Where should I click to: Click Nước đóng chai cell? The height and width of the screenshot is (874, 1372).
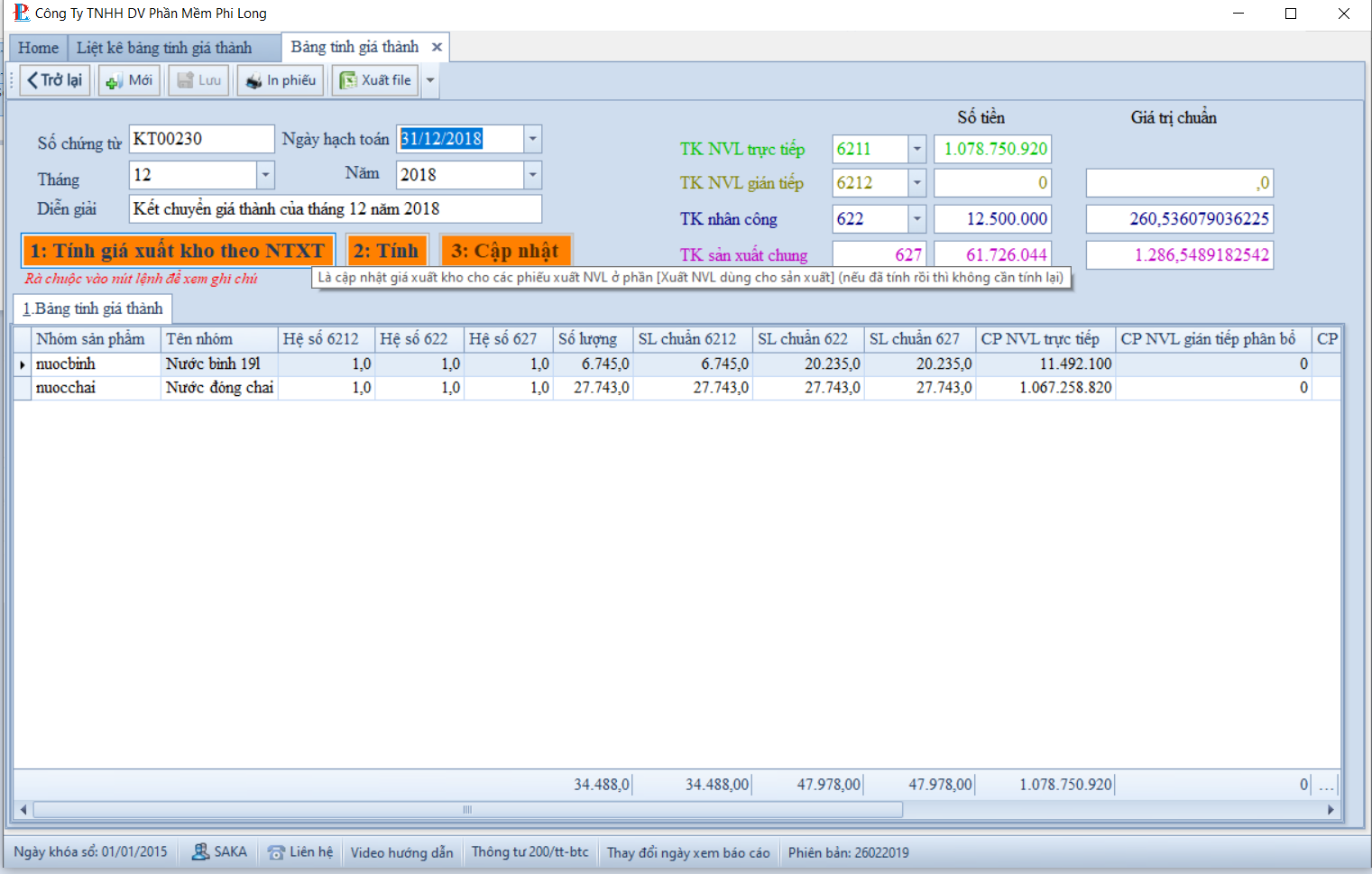[219, 388]
